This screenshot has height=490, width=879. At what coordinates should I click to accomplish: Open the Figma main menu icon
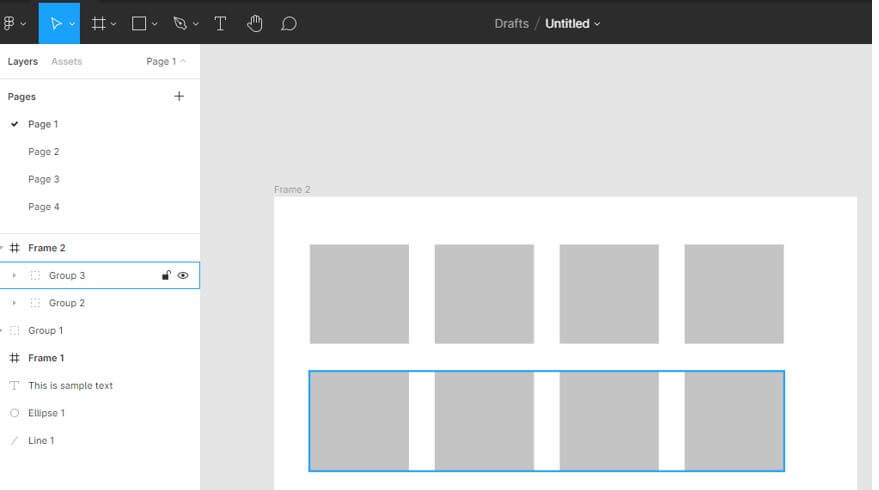(x=9, y=24)
